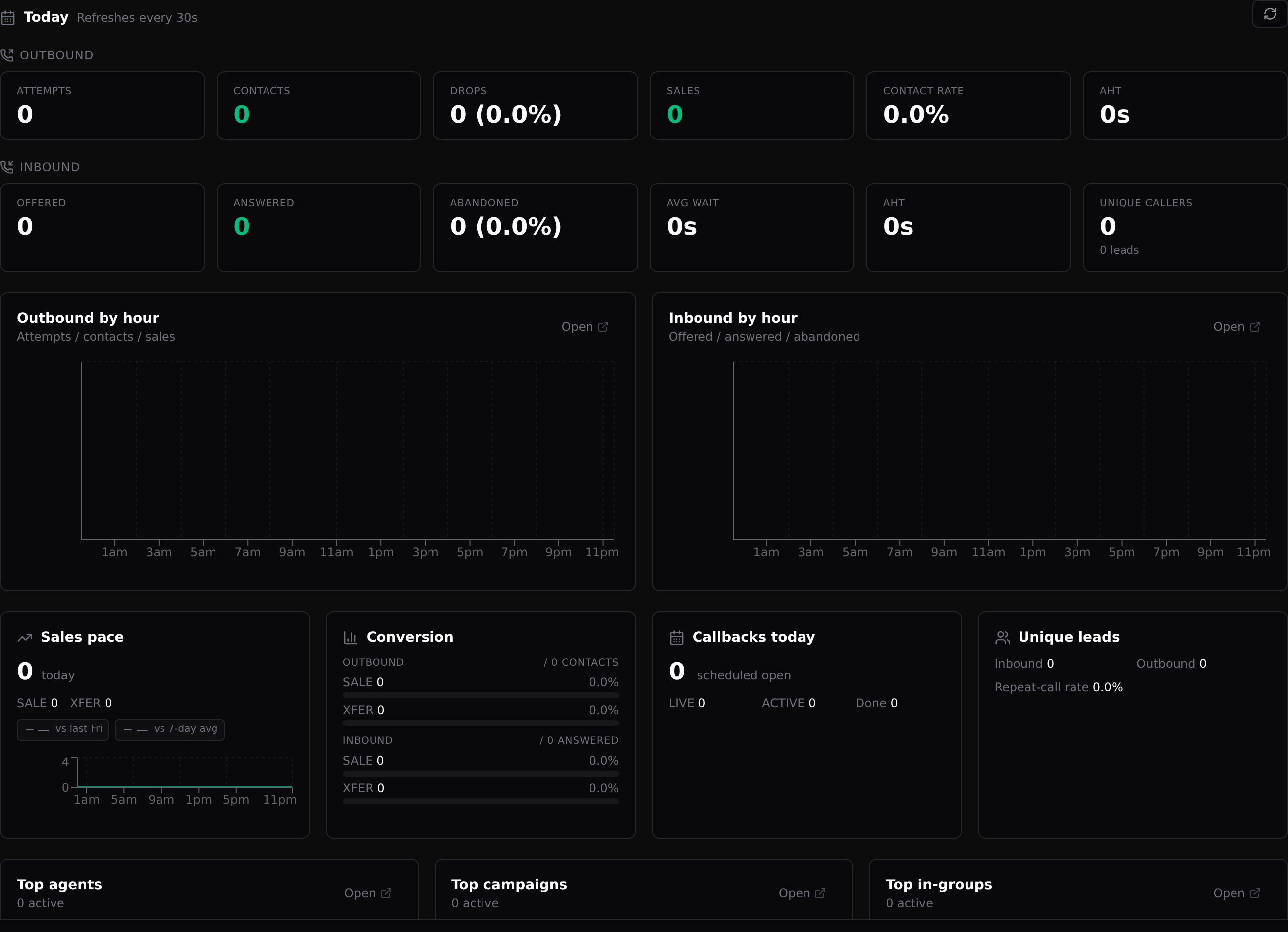Viewport: 1288px width, 932px height.
Task: Click the Outbound by hour chart area
Action: coord(348,450)
